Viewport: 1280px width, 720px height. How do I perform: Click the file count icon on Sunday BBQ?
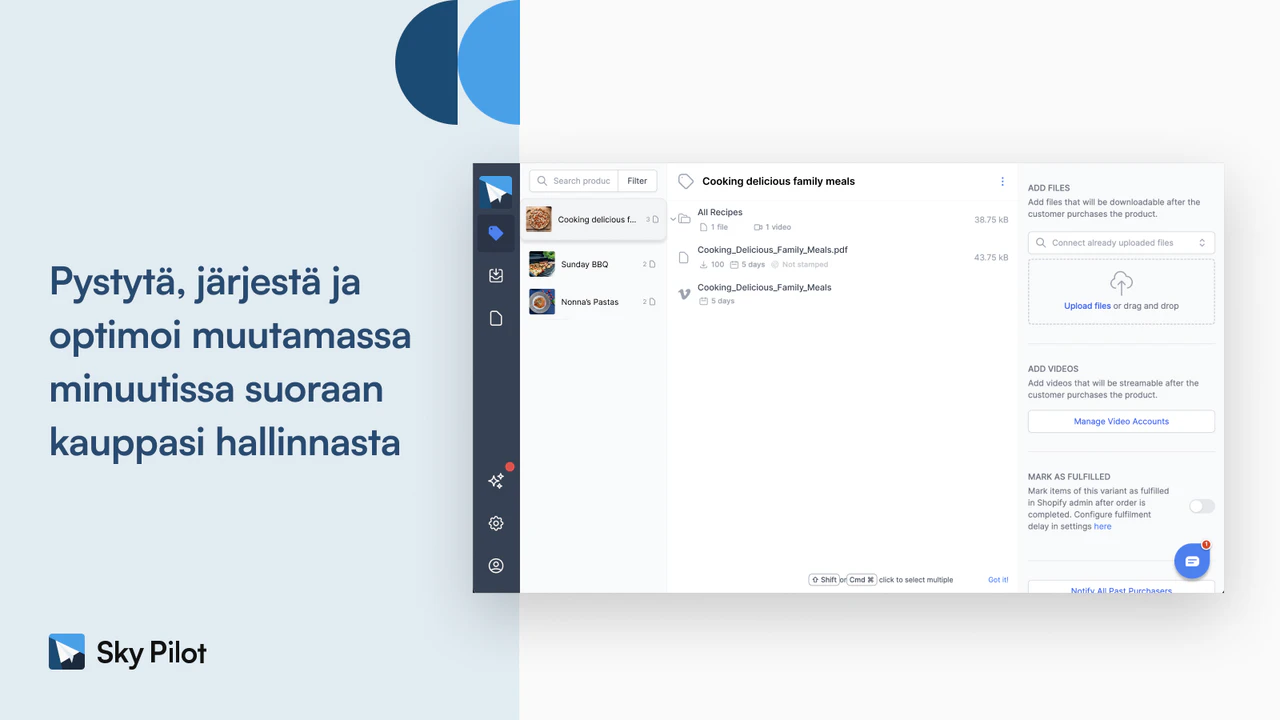(653, 264)
